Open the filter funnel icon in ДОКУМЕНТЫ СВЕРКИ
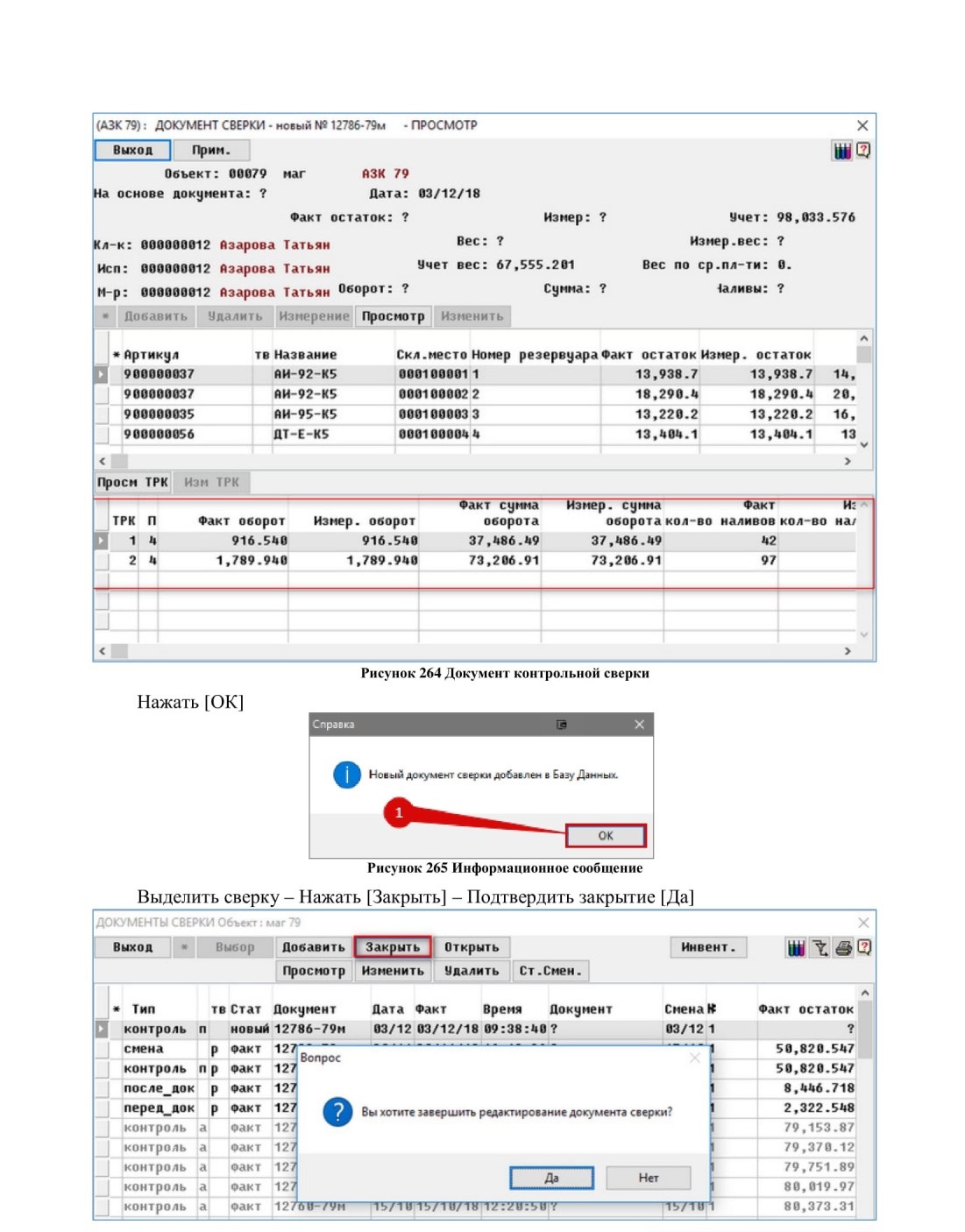 coord(820,947)
